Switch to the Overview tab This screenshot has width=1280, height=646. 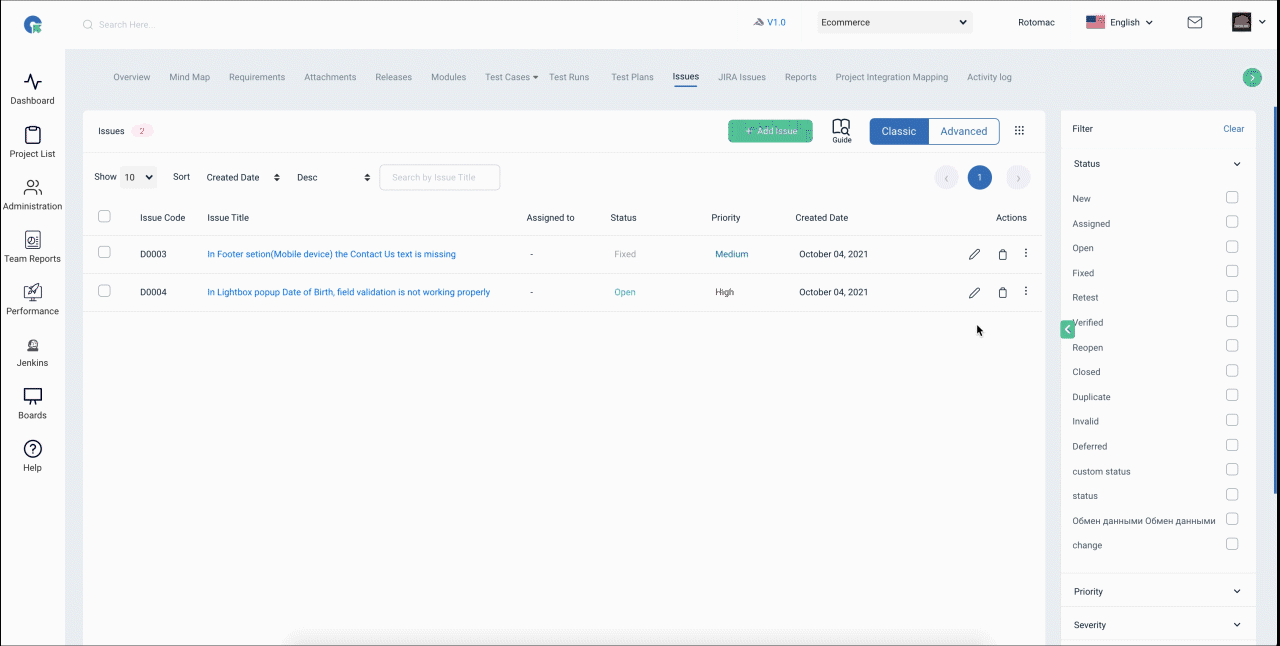click(x=132, y=77)
